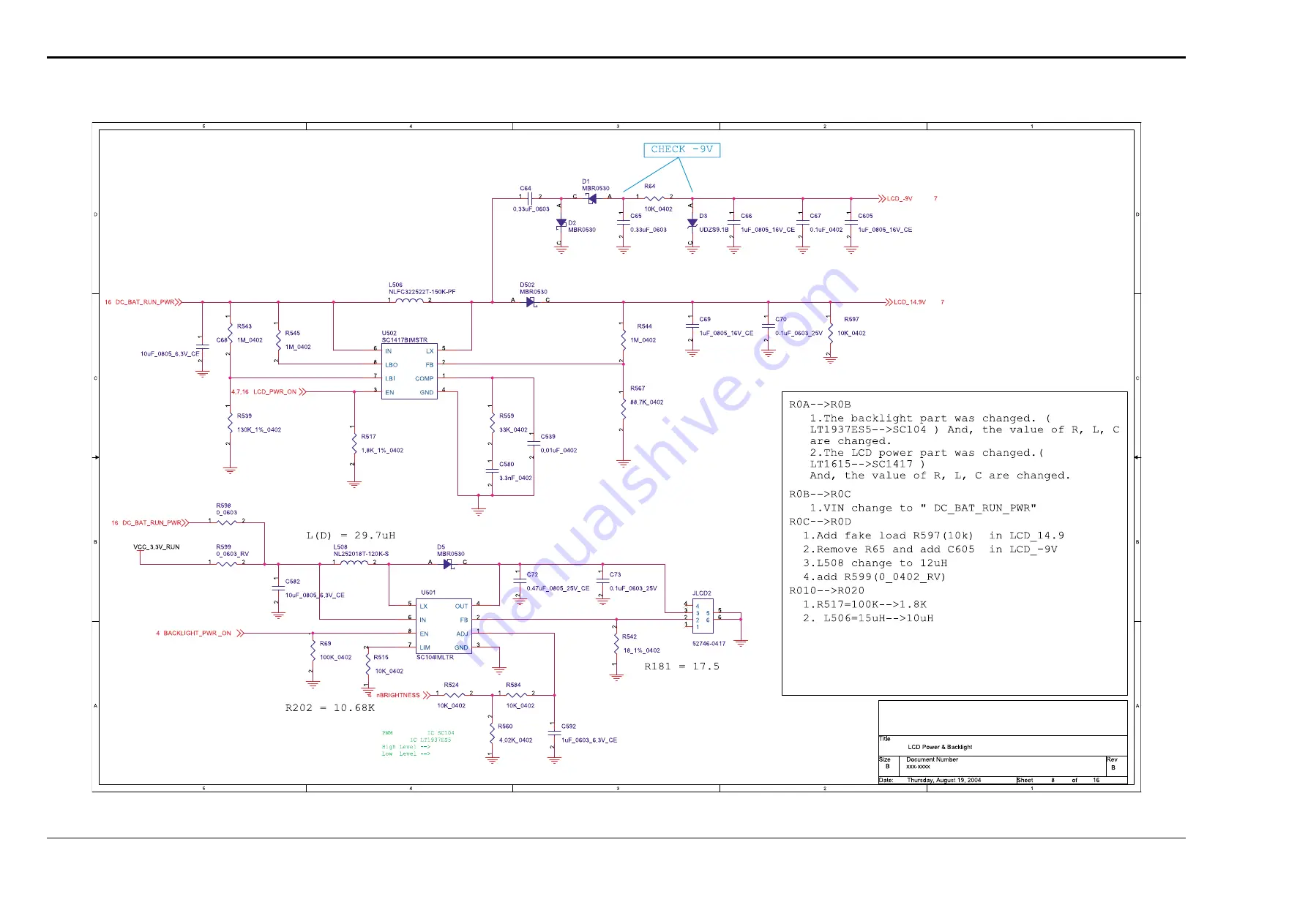Click the green PWM level note

click(418, 743)
